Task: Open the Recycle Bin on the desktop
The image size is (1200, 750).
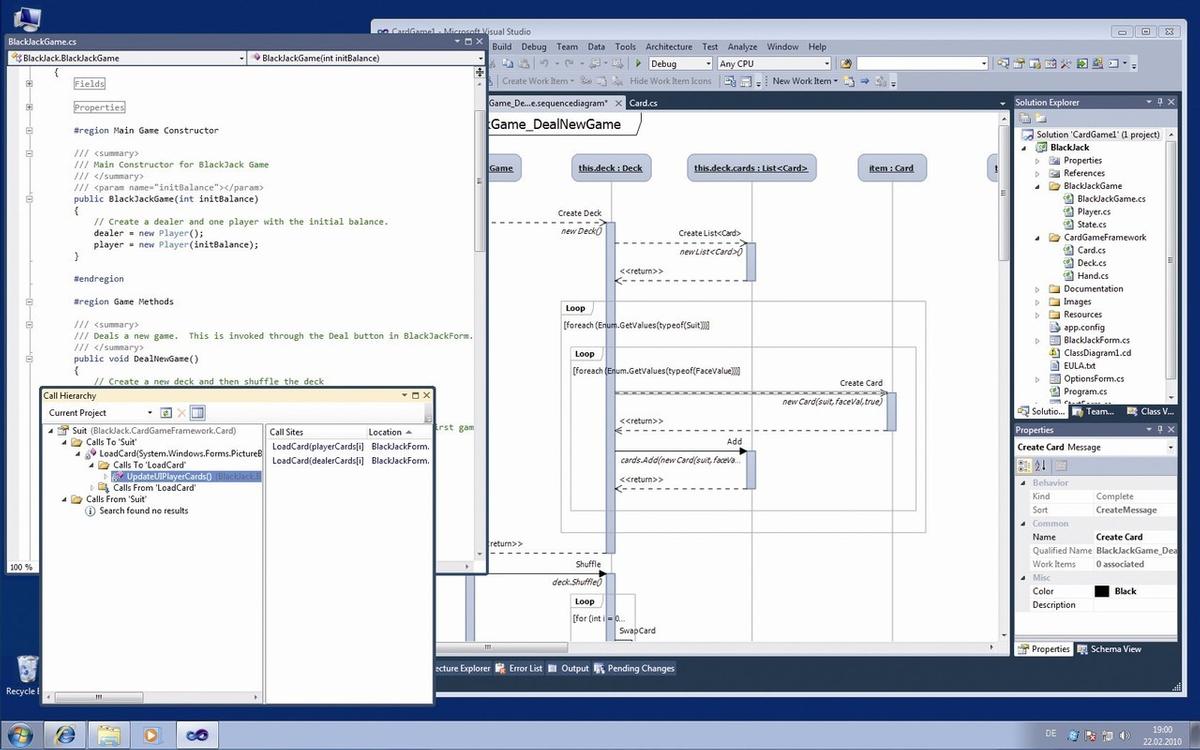Action: pos(25,675)
